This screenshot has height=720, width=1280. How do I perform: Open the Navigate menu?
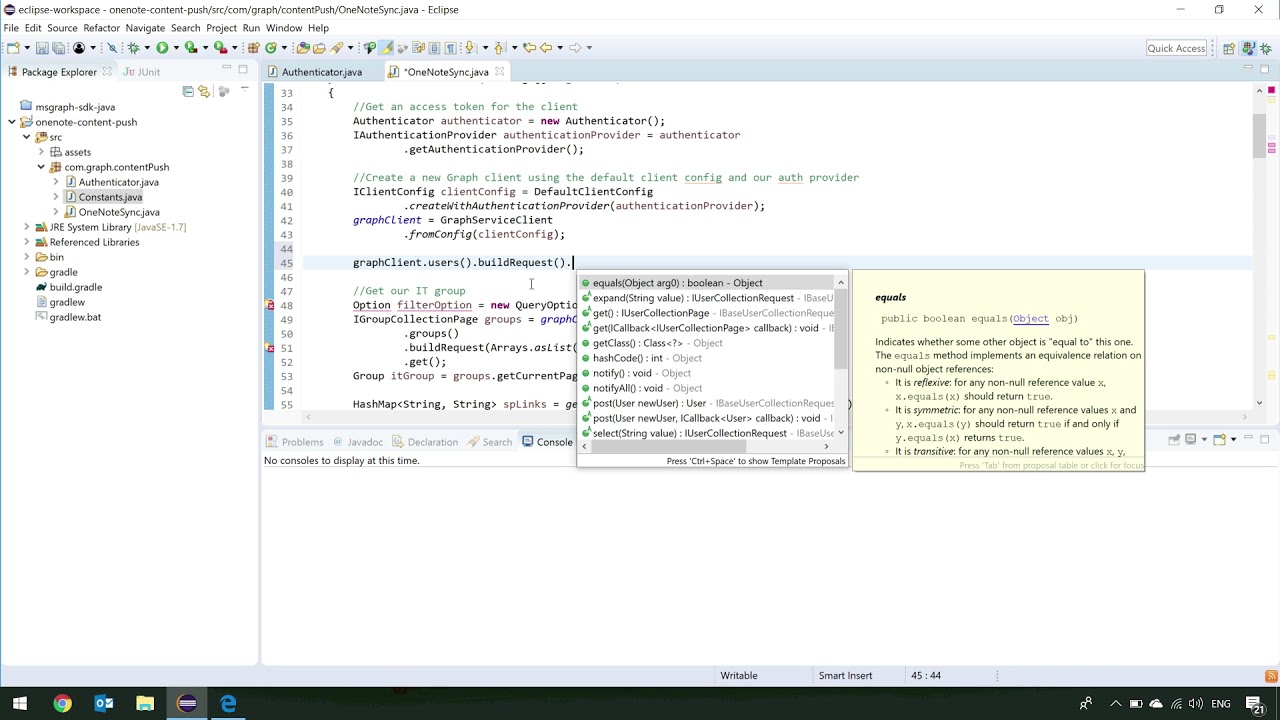(x=145, y=28)
